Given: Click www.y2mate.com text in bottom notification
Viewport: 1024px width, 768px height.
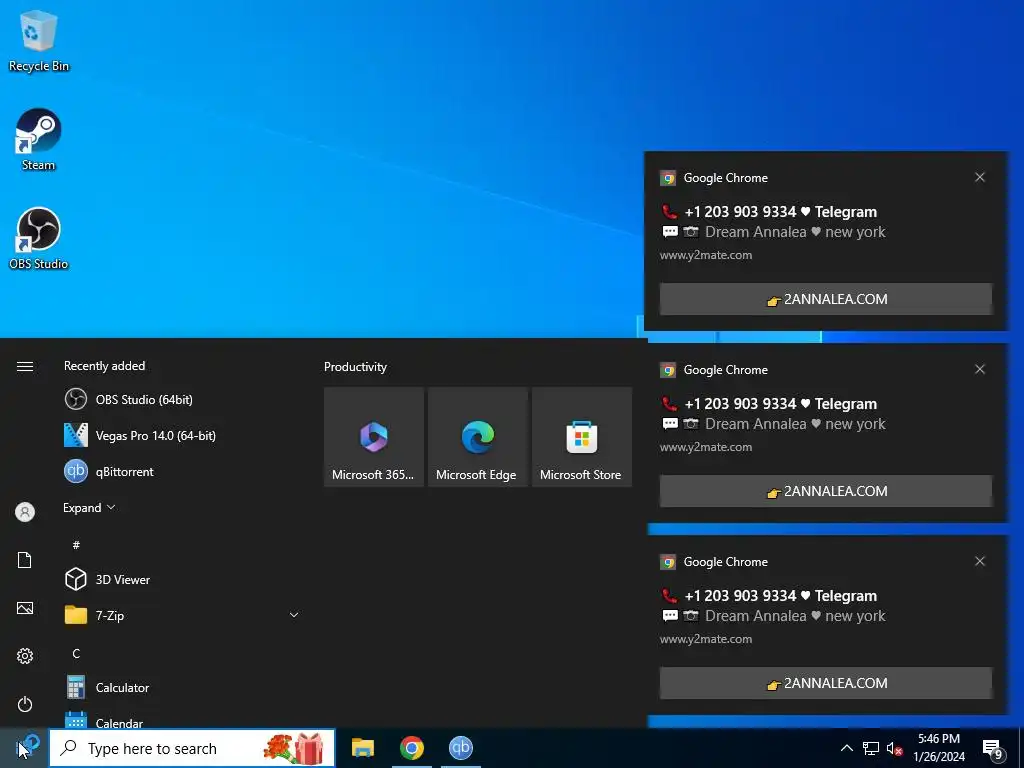Looking at the screenshot, I should pos(706,639).
